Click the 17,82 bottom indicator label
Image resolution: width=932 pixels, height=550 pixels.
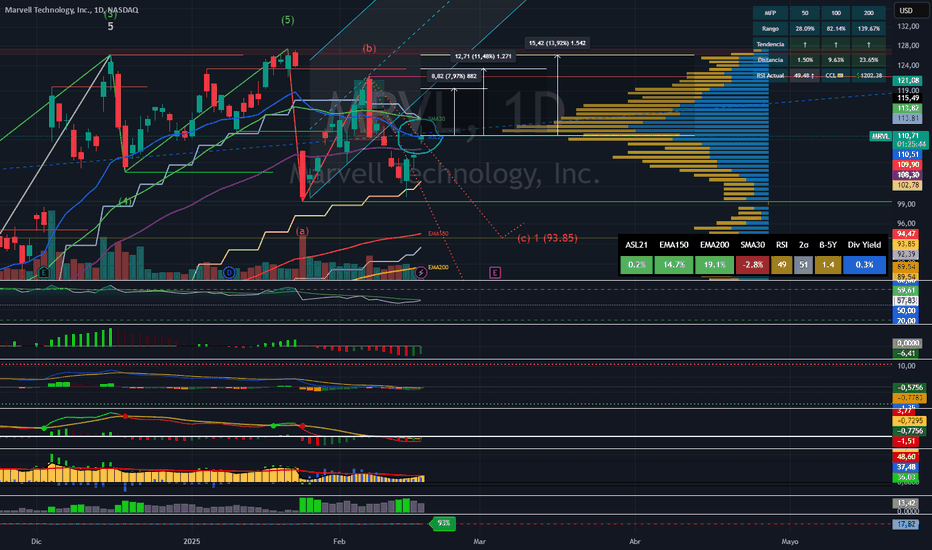click(x=906, y=524)
